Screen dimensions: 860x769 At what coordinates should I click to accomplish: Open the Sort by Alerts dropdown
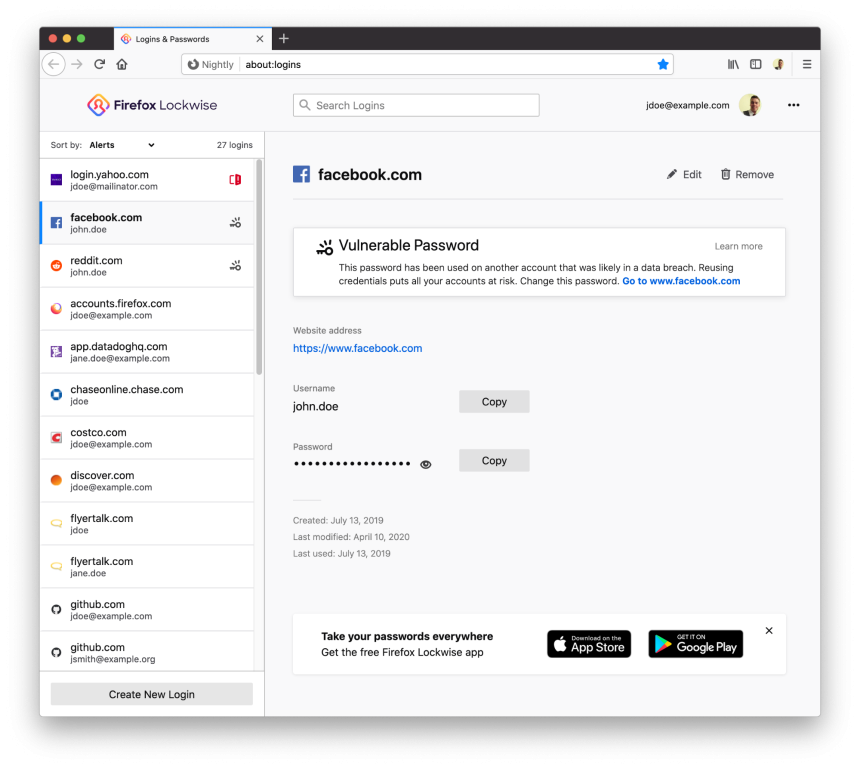click(x=121, y=145)
